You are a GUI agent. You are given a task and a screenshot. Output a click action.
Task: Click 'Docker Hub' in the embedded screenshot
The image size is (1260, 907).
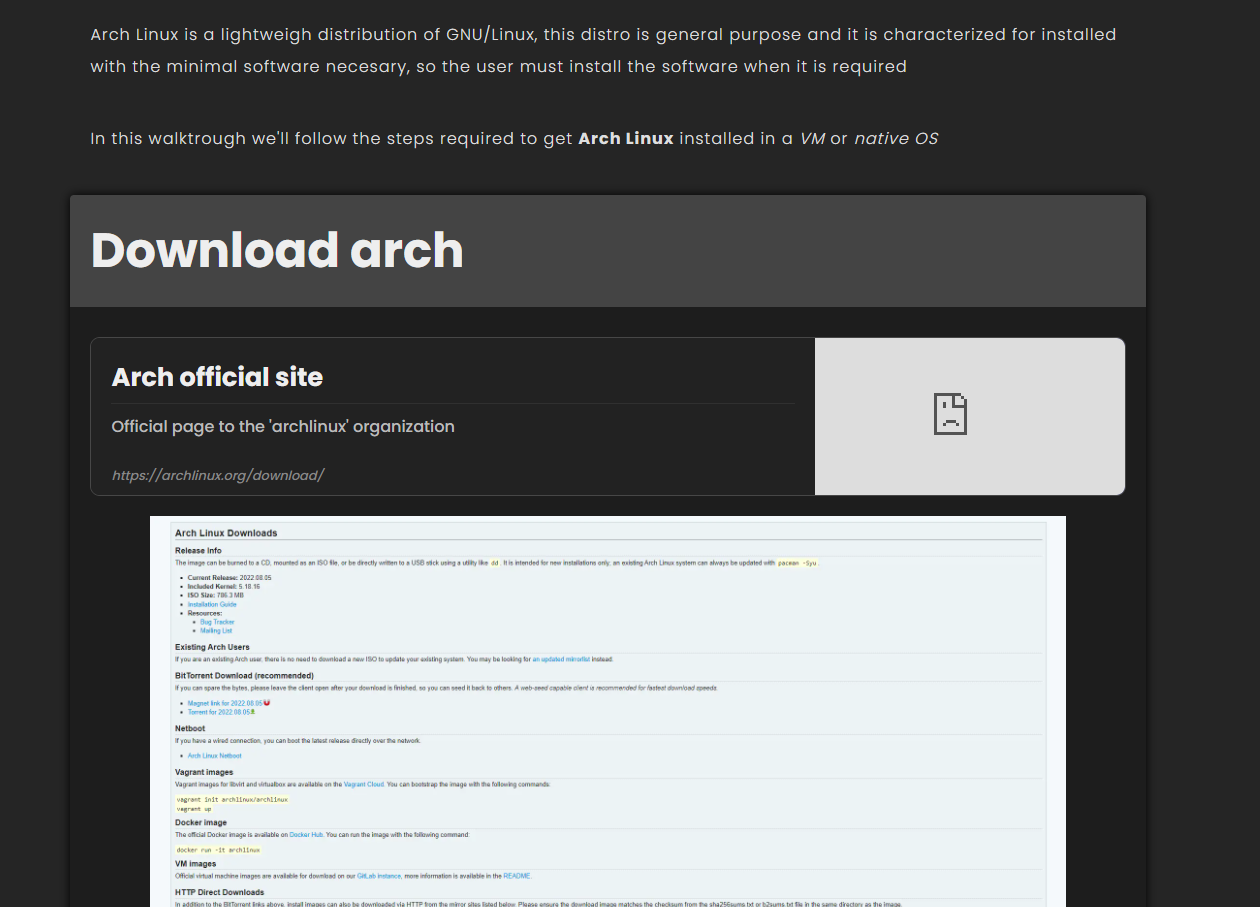coord(306,834)
